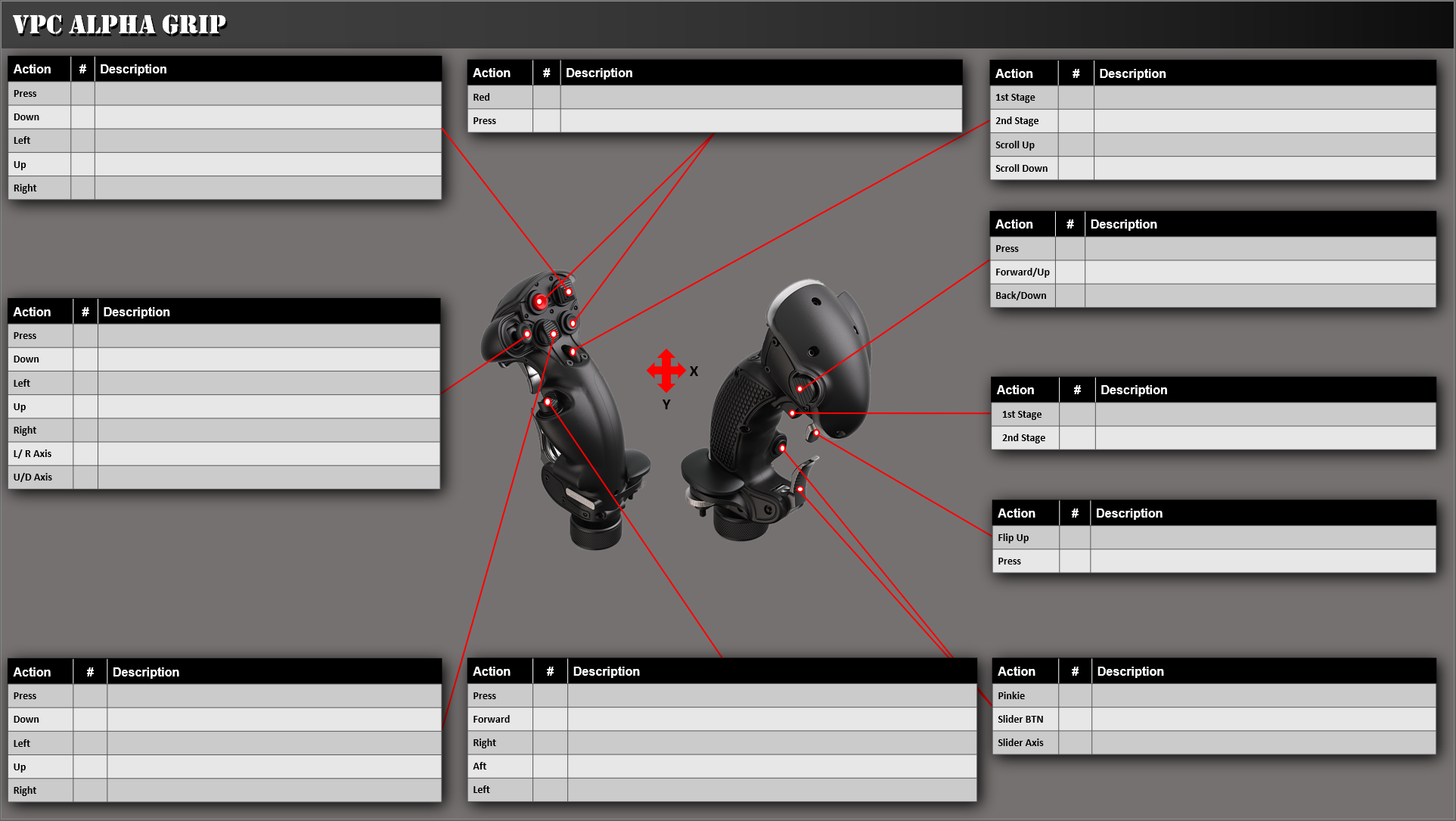Click the VPC ALPHA GRIP title banner
Image resolution: width=1456 pixels, height=821 pixels.
click(x=117, y=23)
